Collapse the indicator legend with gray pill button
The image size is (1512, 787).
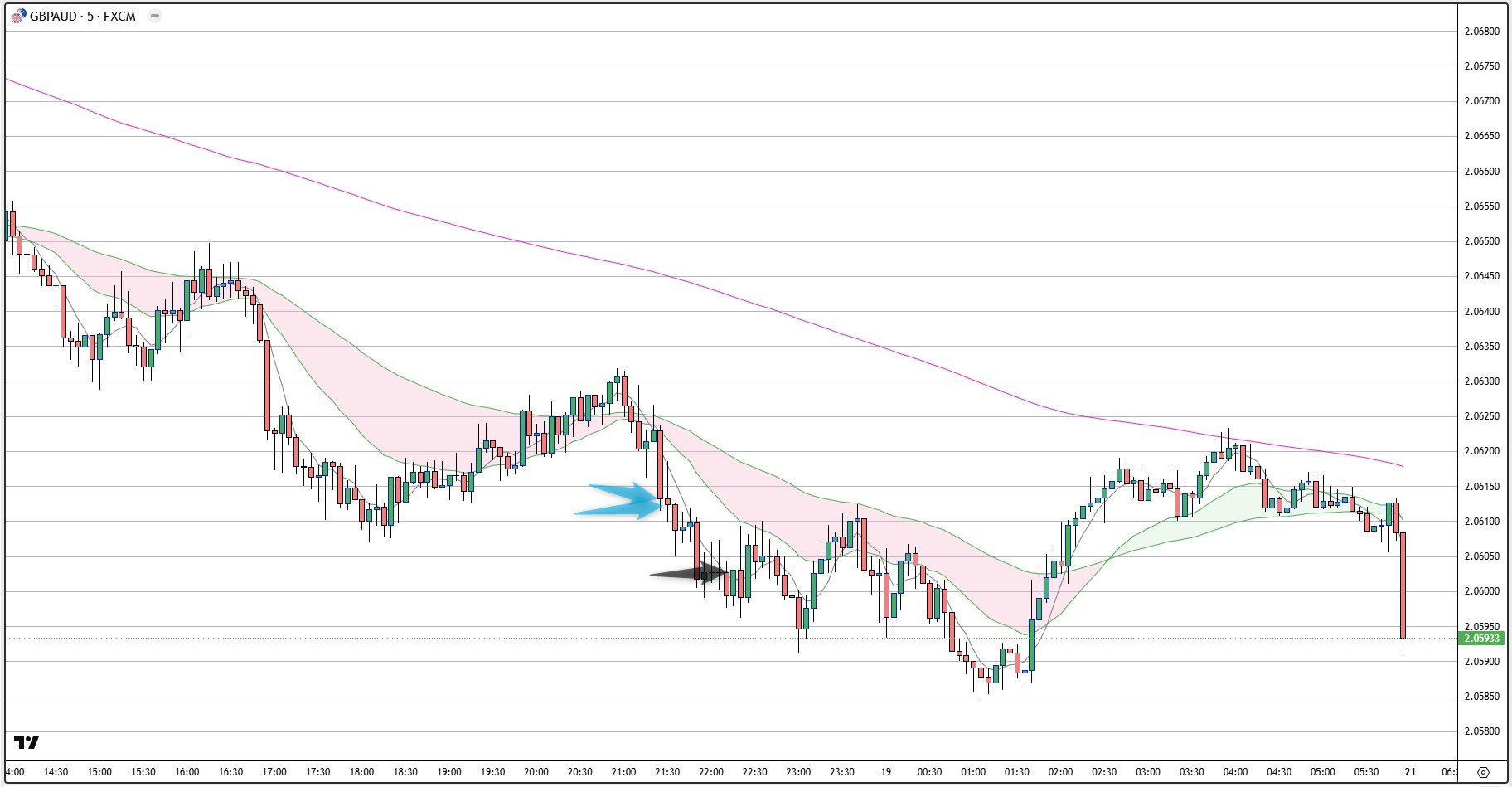[154, 16]
